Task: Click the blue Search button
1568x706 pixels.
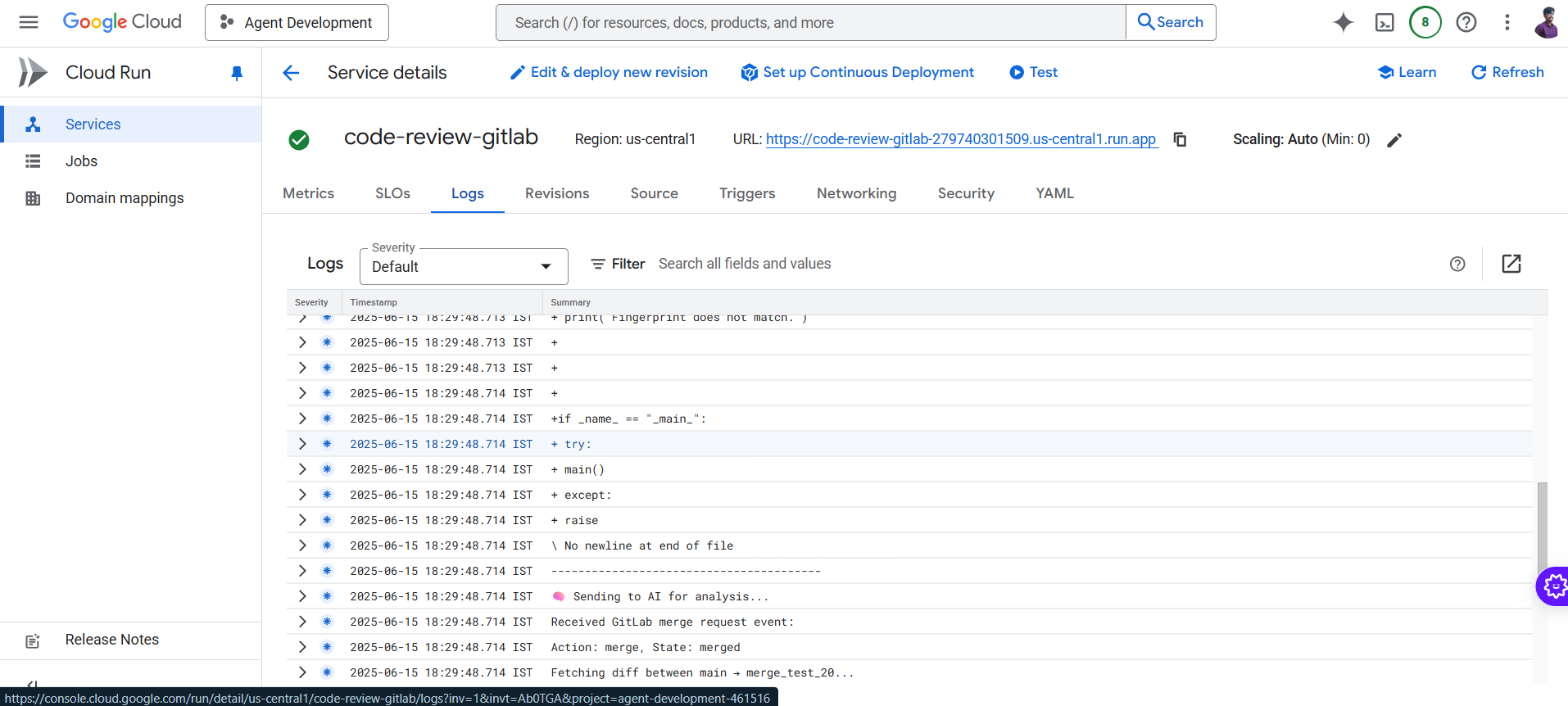Action: pyautogui.click(x=1171, y=22)
